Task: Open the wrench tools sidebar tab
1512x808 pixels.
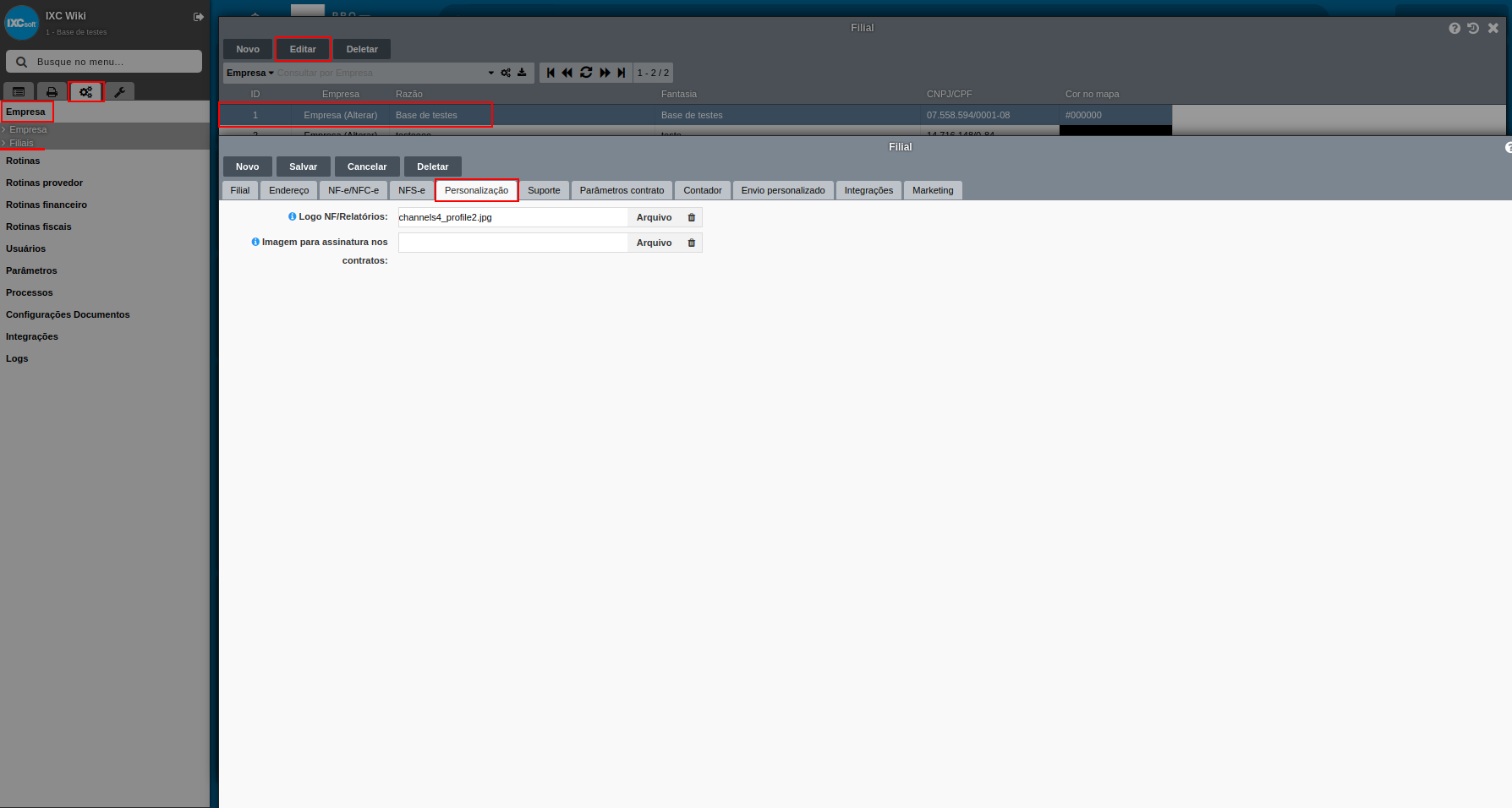Action: tap(119, 91)
